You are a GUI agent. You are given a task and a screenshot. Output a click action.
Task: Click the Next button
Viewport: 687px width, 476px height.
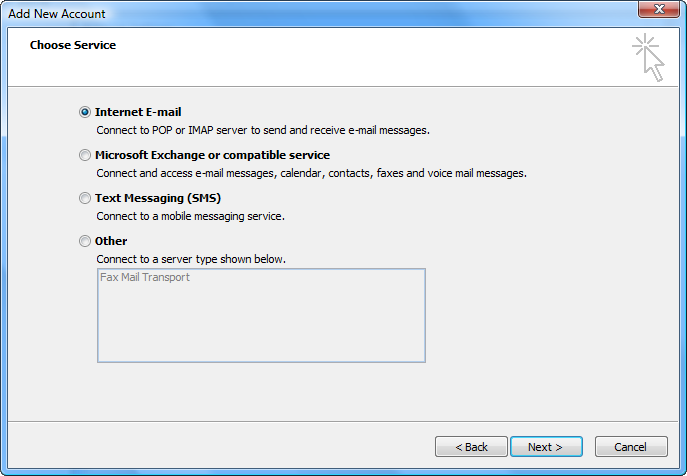click(546, 447)
